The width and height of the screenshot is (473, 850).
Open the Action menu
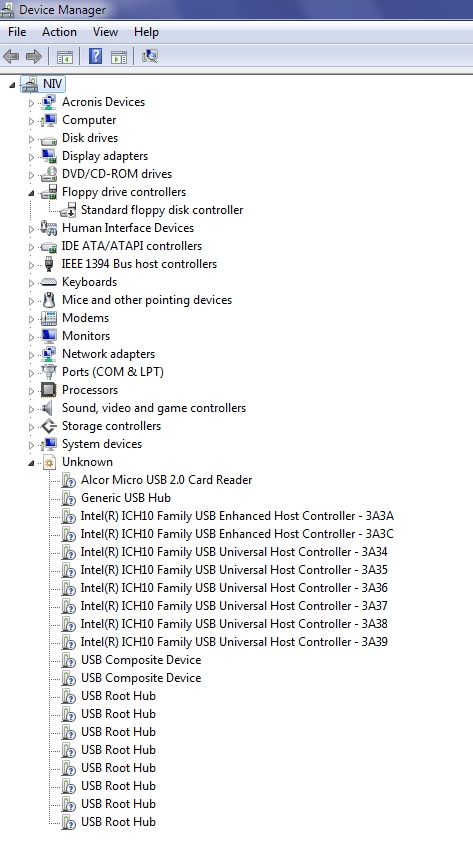59,32
